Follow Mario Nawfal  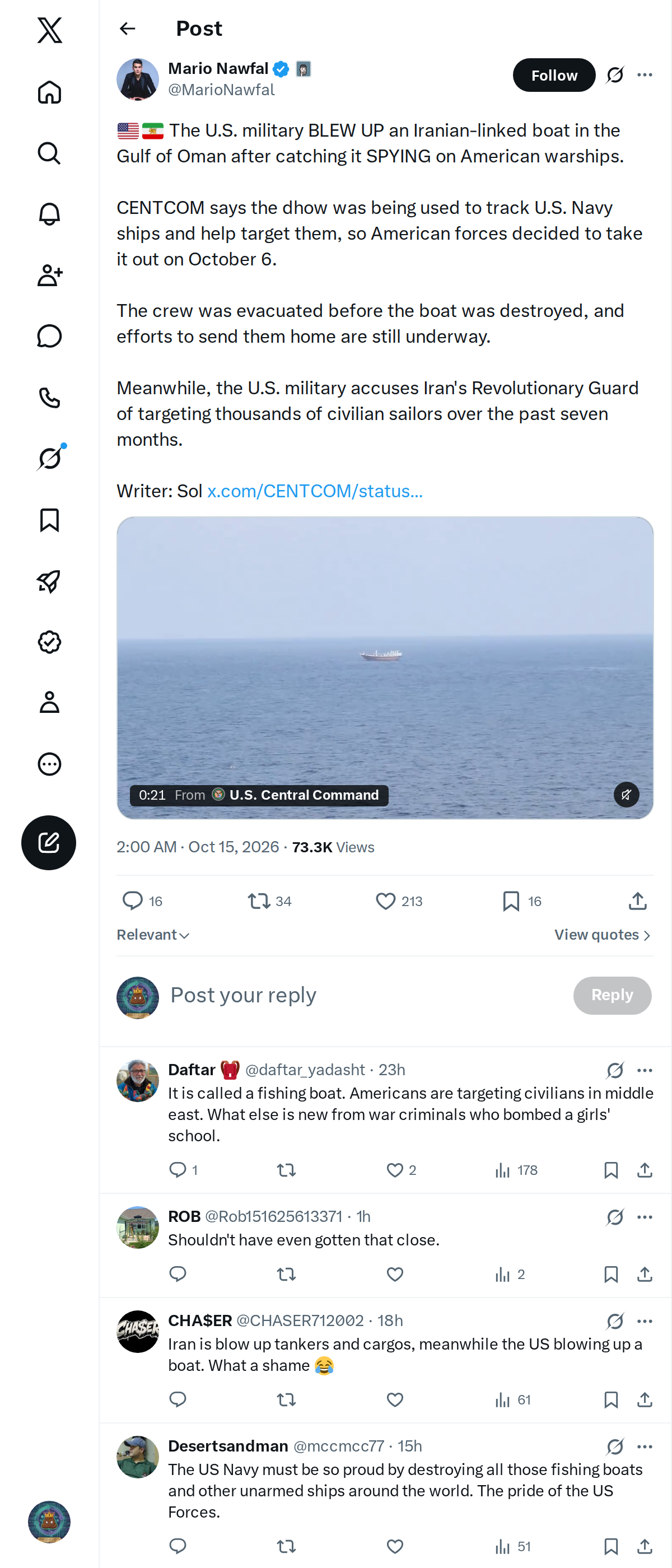coord(554,75)
